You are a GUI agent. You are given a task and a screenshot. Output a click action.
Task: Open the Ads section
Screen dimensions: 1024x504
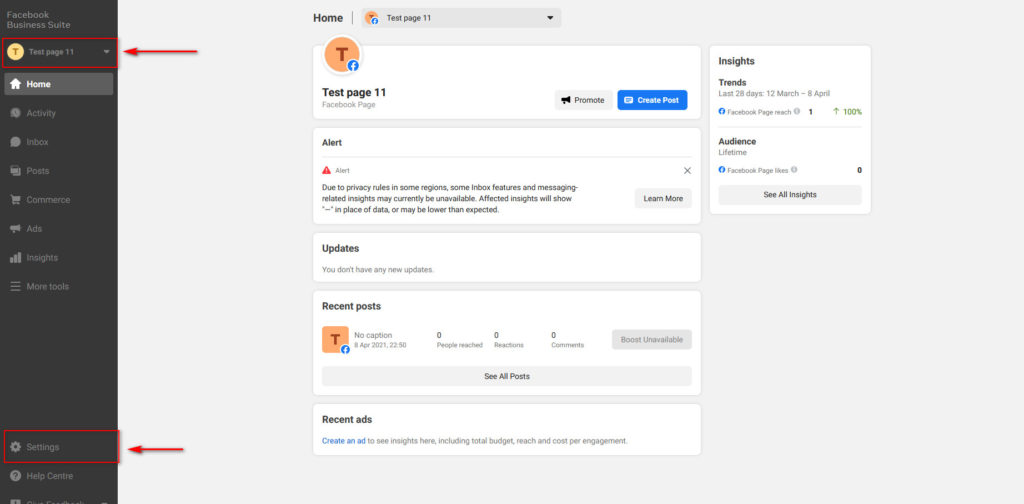coord(59,228)
